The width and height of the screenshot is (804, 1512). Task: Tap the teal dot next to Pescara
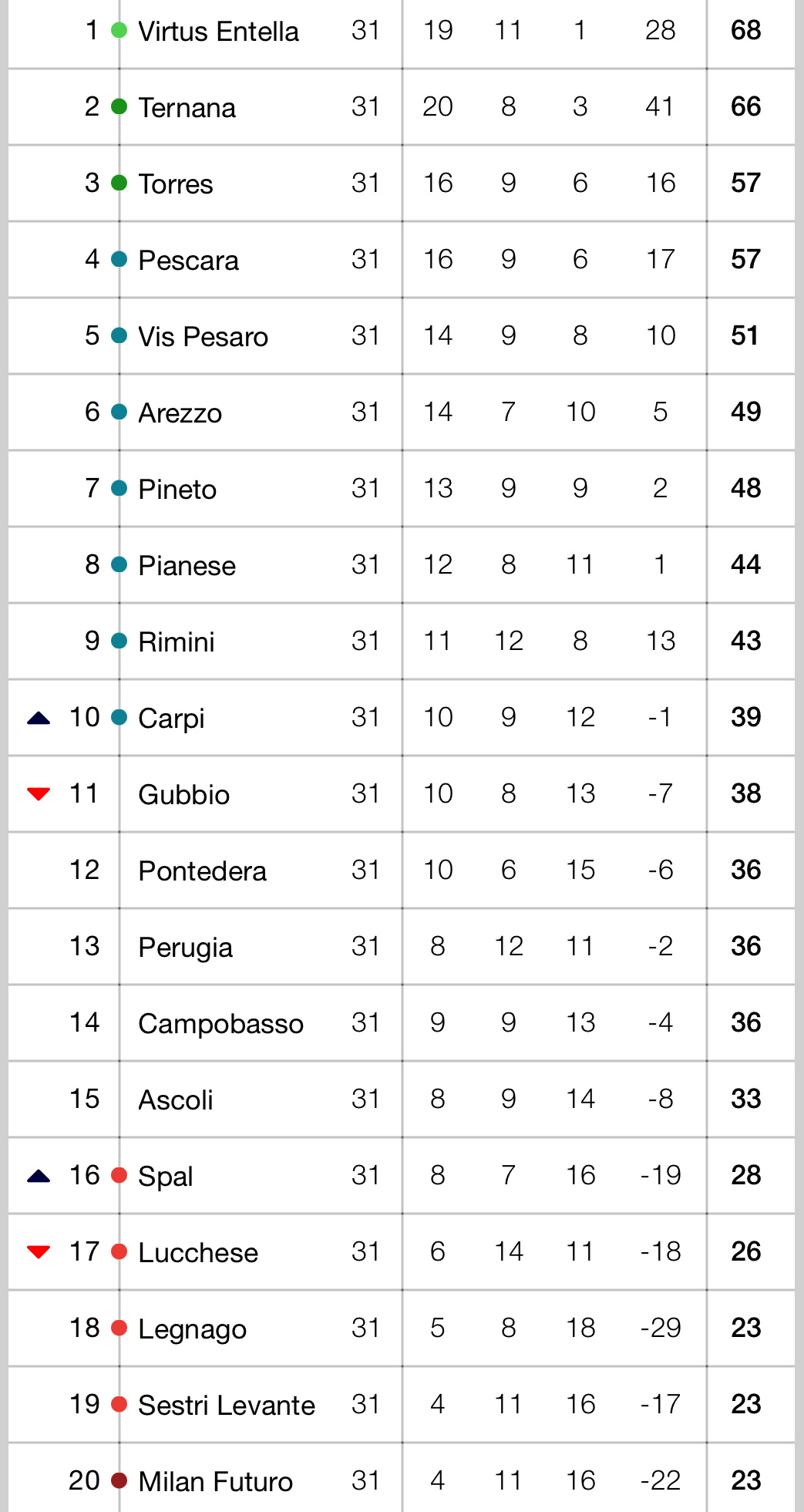(119, 260)
